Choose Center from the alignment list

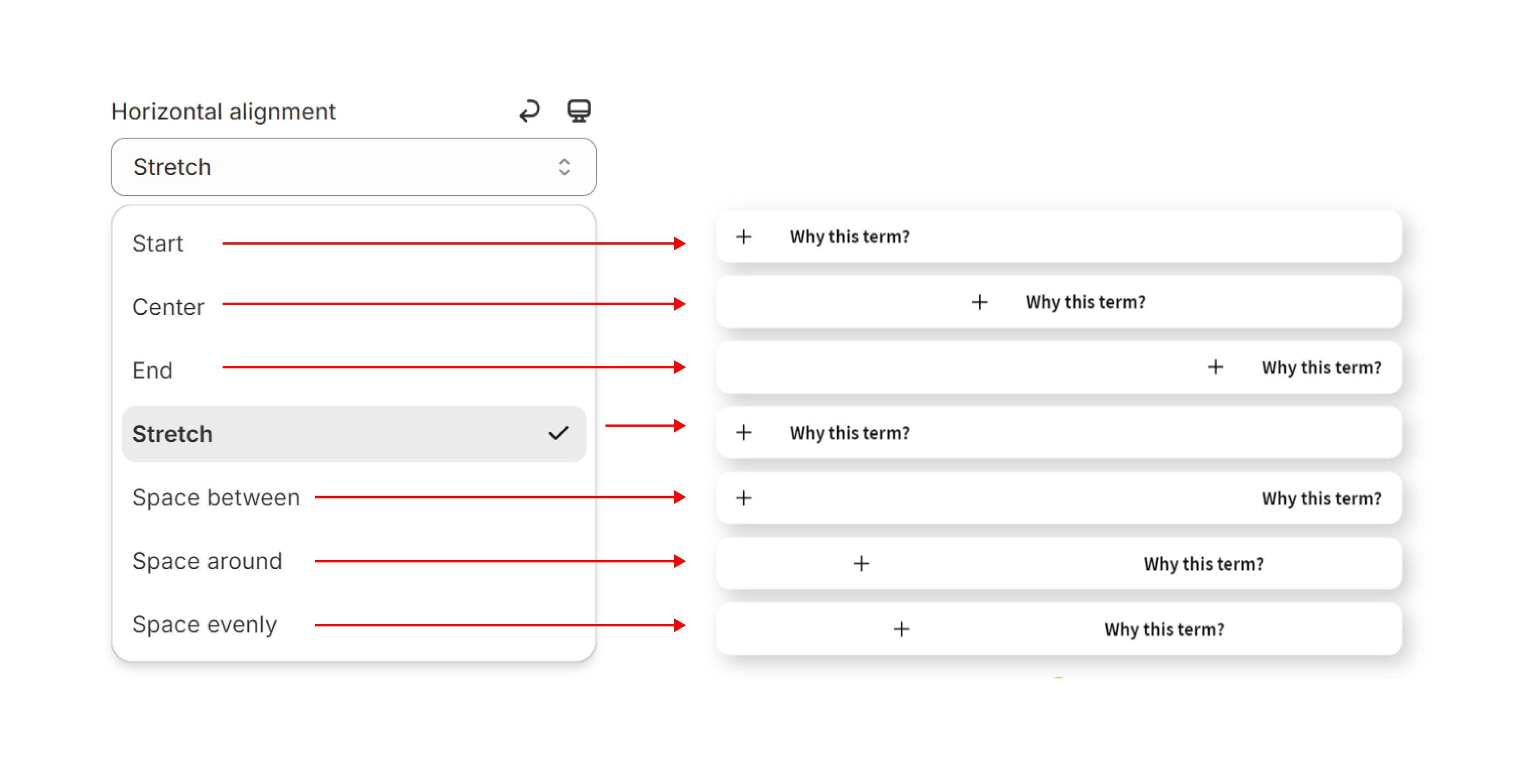[169, 307]
